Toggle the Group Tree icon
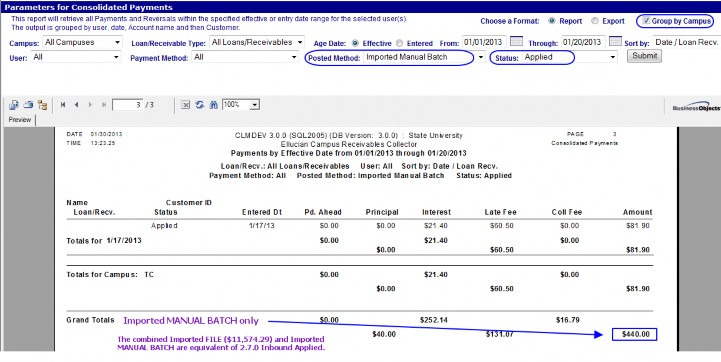 43,105
